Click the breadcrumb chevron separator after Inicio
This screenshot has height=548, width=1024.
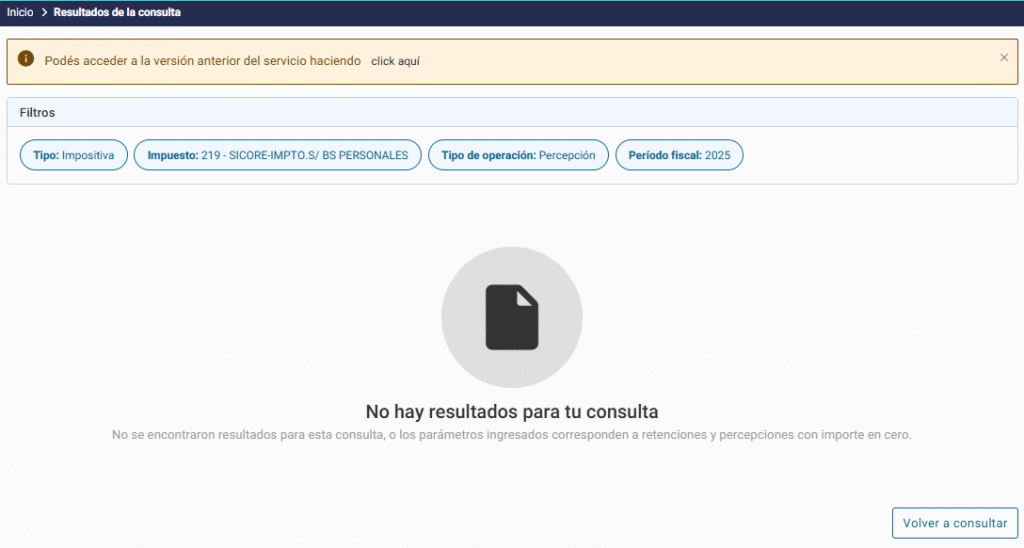[44, 12]
